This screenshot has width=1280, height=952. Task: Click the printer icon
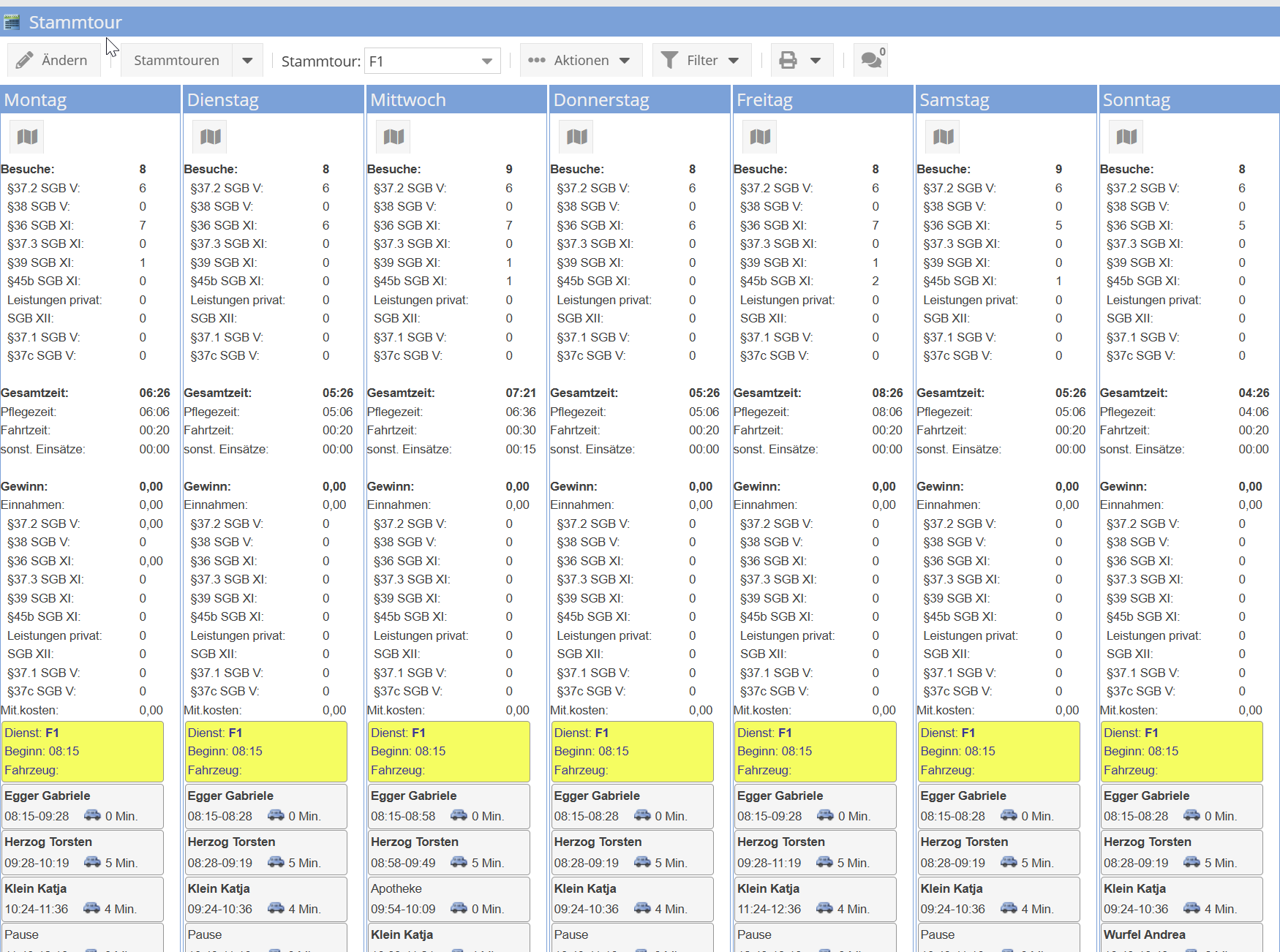tap(788, 60)
